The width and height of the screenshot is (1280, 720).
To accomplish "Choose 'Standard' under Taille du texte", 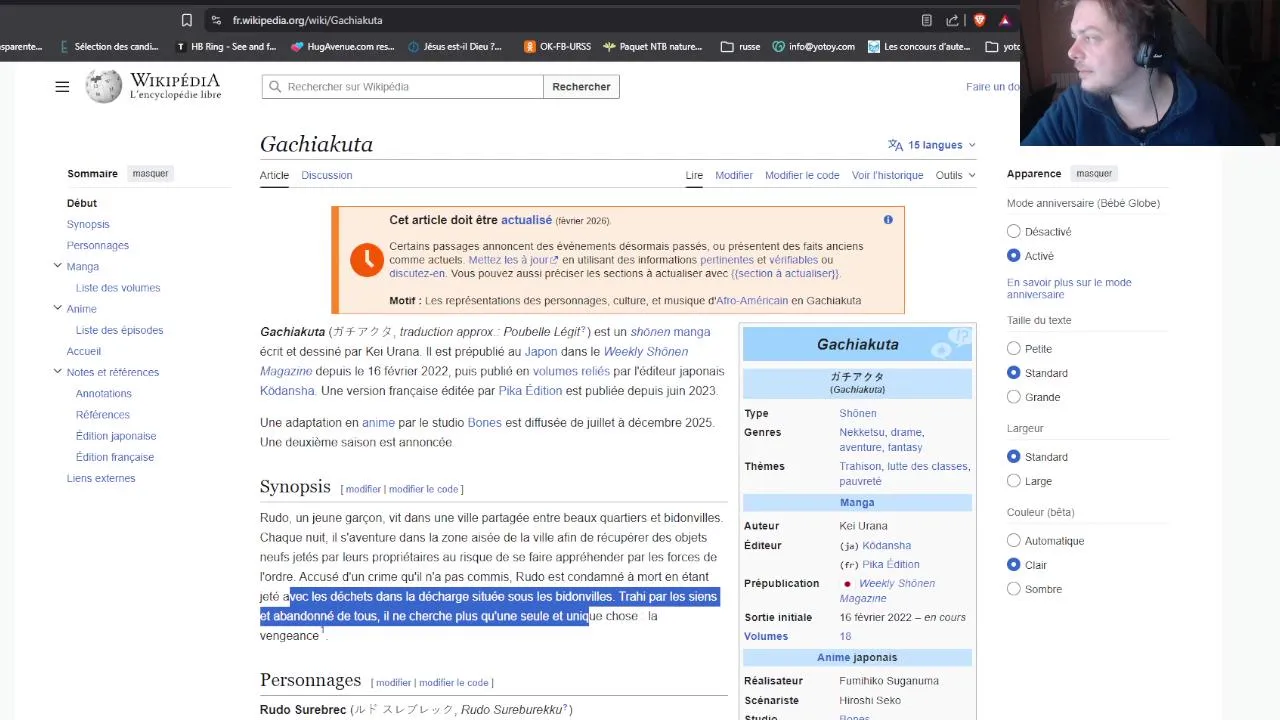I will point(1014,373).
